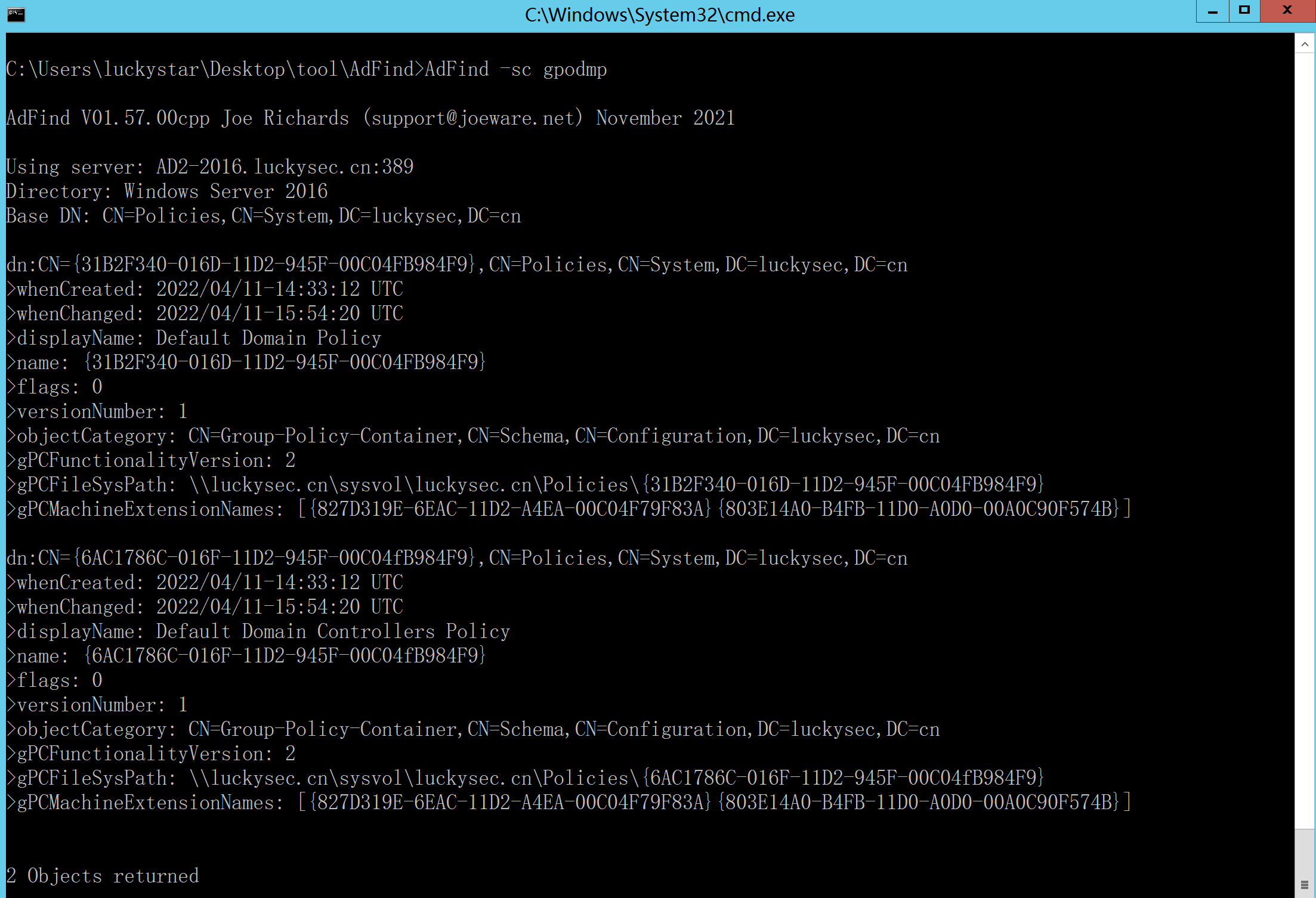Click the 'Directory: Windows Server 2016' line
This screenshot has height=898, width=1316.
(166, 191)
